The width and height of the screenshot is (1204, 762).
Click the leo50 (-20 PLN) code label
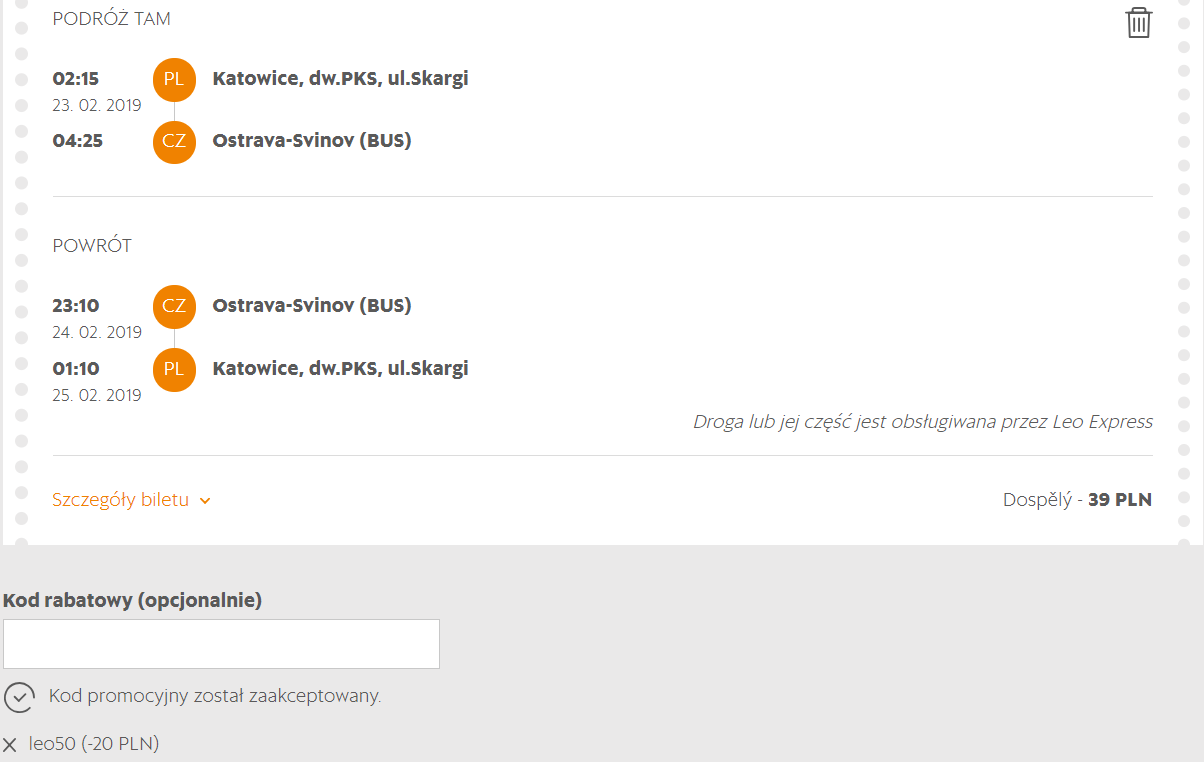pyautogui.click(x=94, y=744)
